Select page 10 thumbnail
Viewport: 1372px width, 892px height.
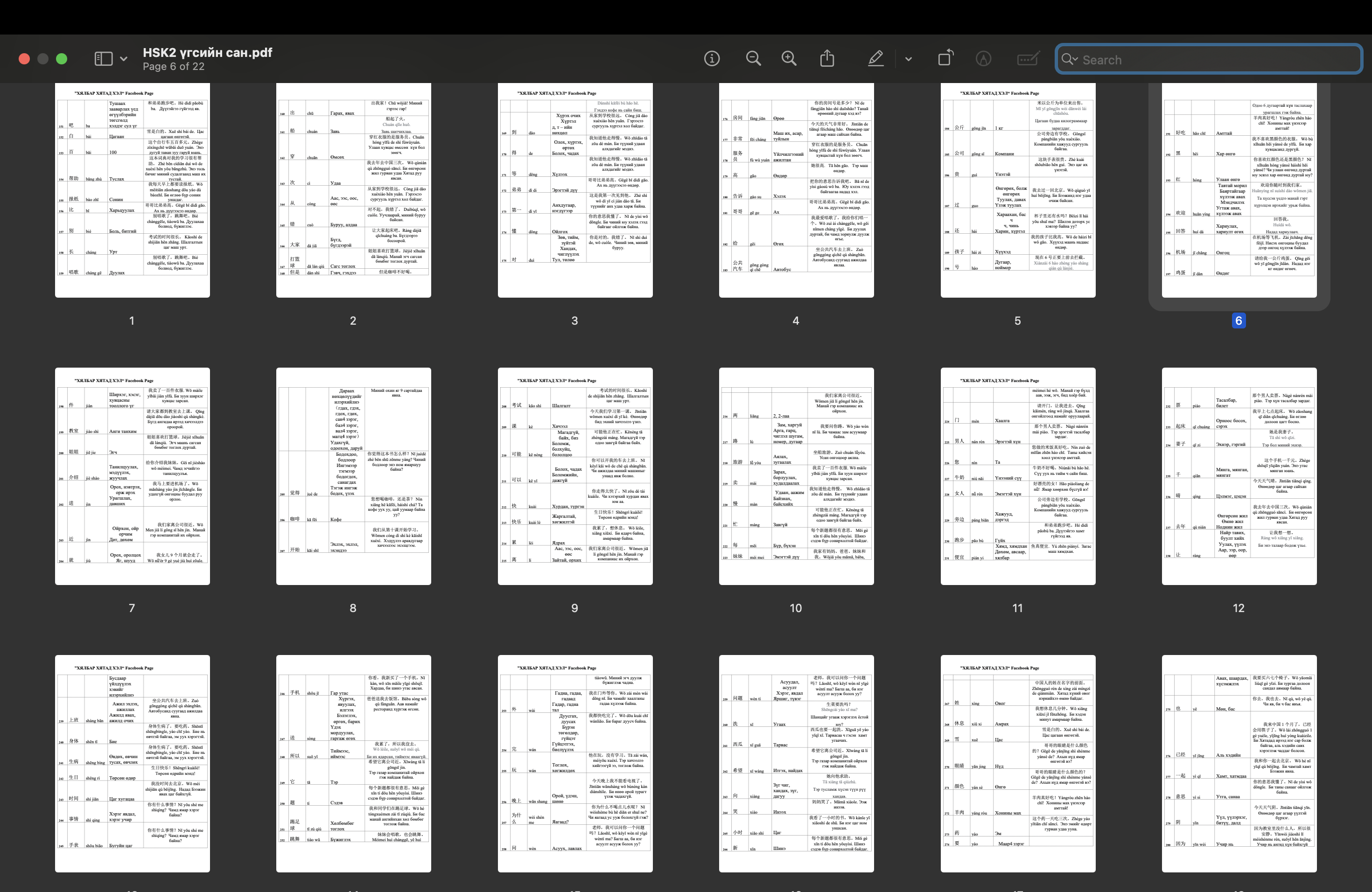pos(796,476)
